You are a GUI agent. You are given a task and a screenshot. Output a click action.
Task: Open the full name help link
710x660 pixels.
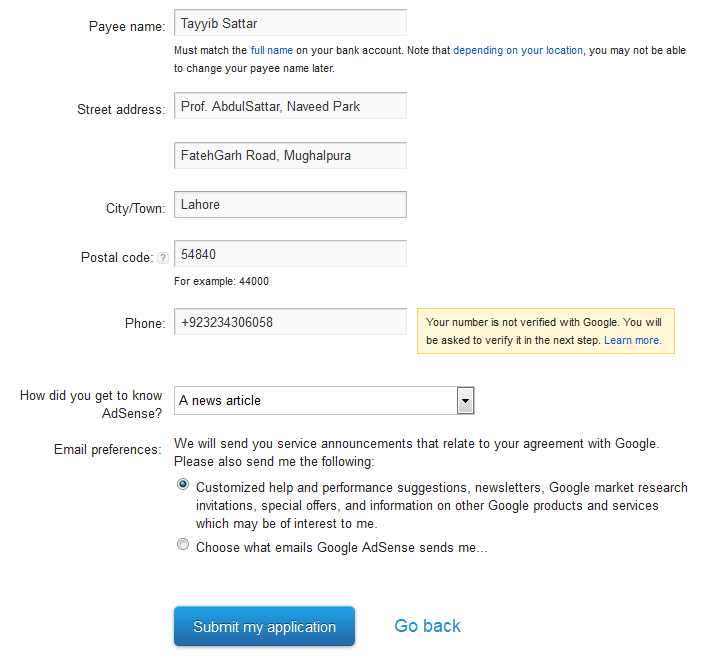pos(272,50)
